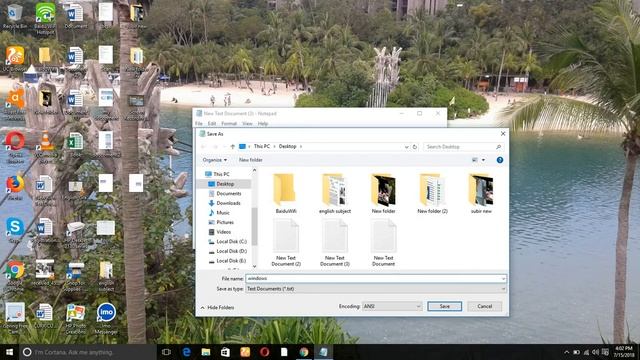Select the Firefox desktop shortcut

pyautogui.click(x=15, y=187)
